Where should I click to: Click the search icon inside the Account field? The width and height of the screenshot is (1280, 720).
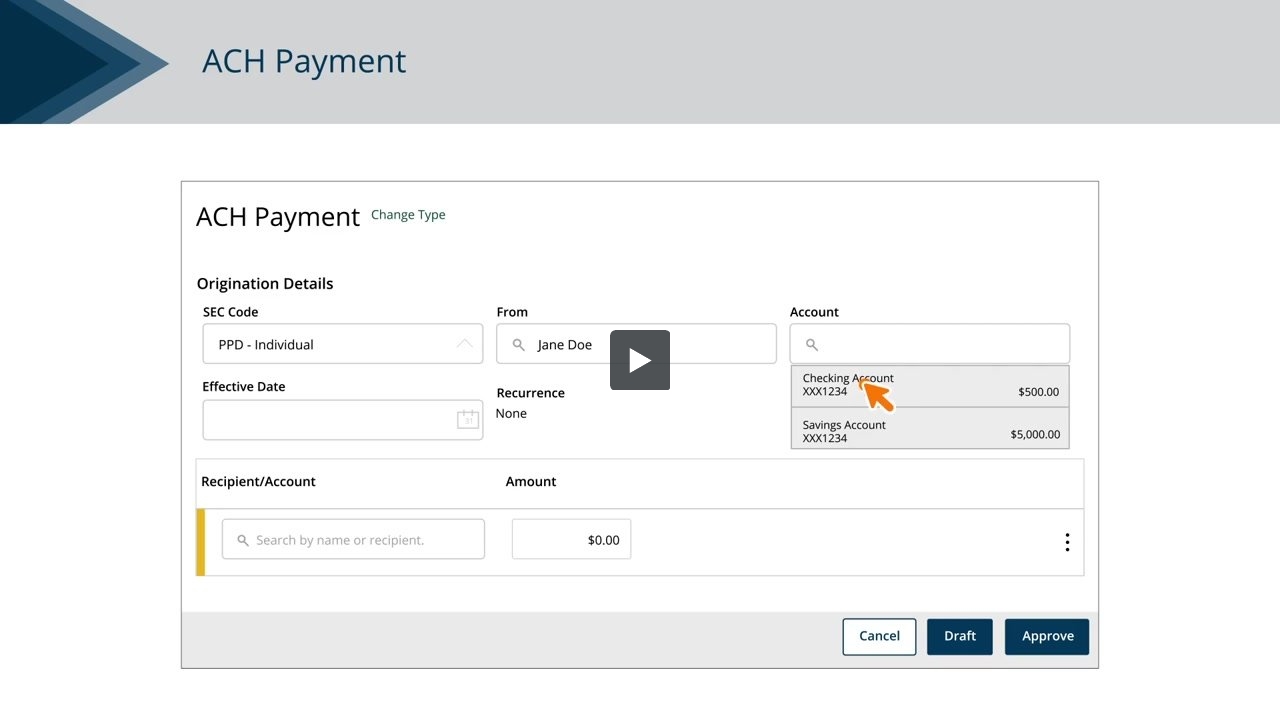pyautogui.click(x=811, y=343)
